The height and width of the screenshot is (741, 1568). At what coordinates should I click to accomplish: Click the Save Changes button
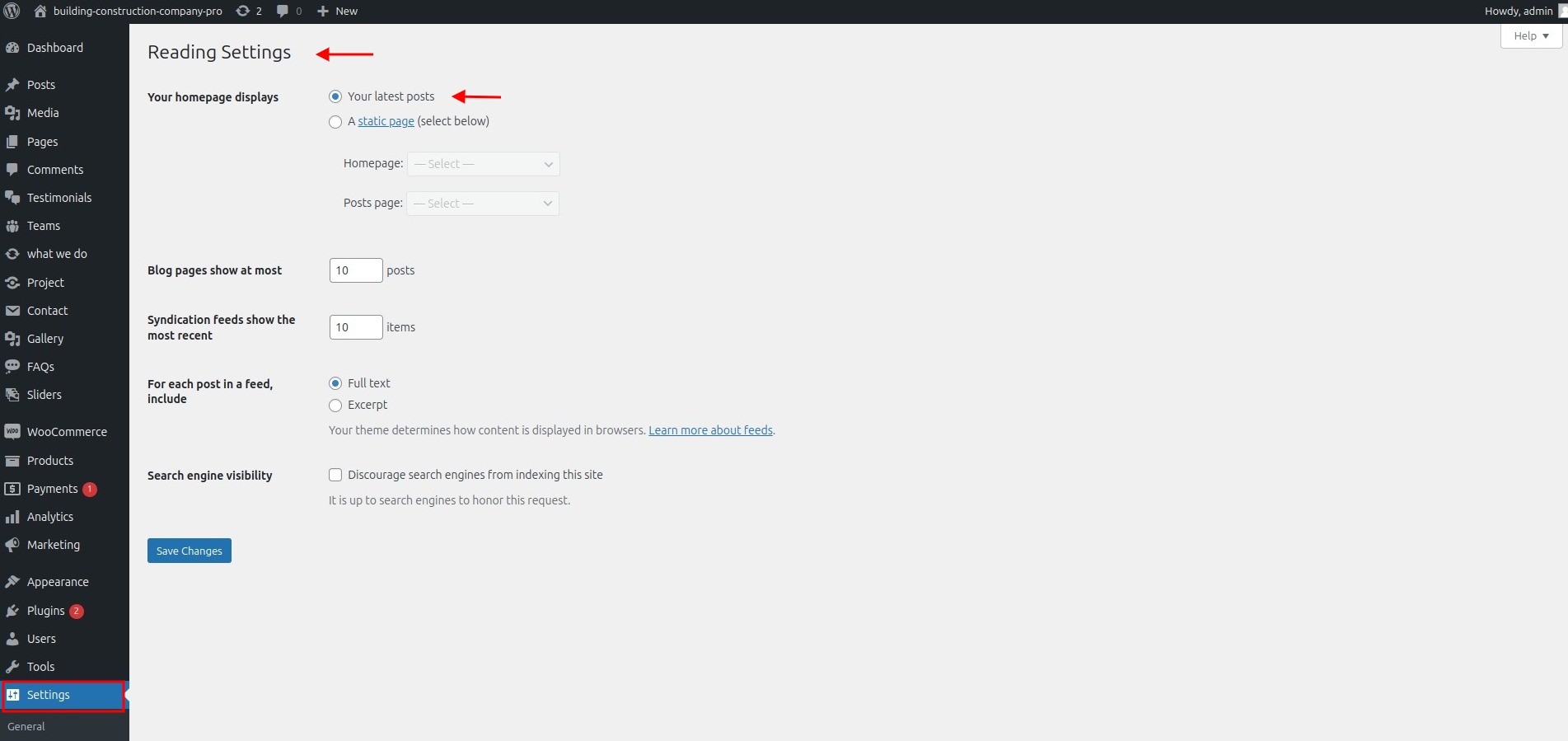click(x=190, y=551)
